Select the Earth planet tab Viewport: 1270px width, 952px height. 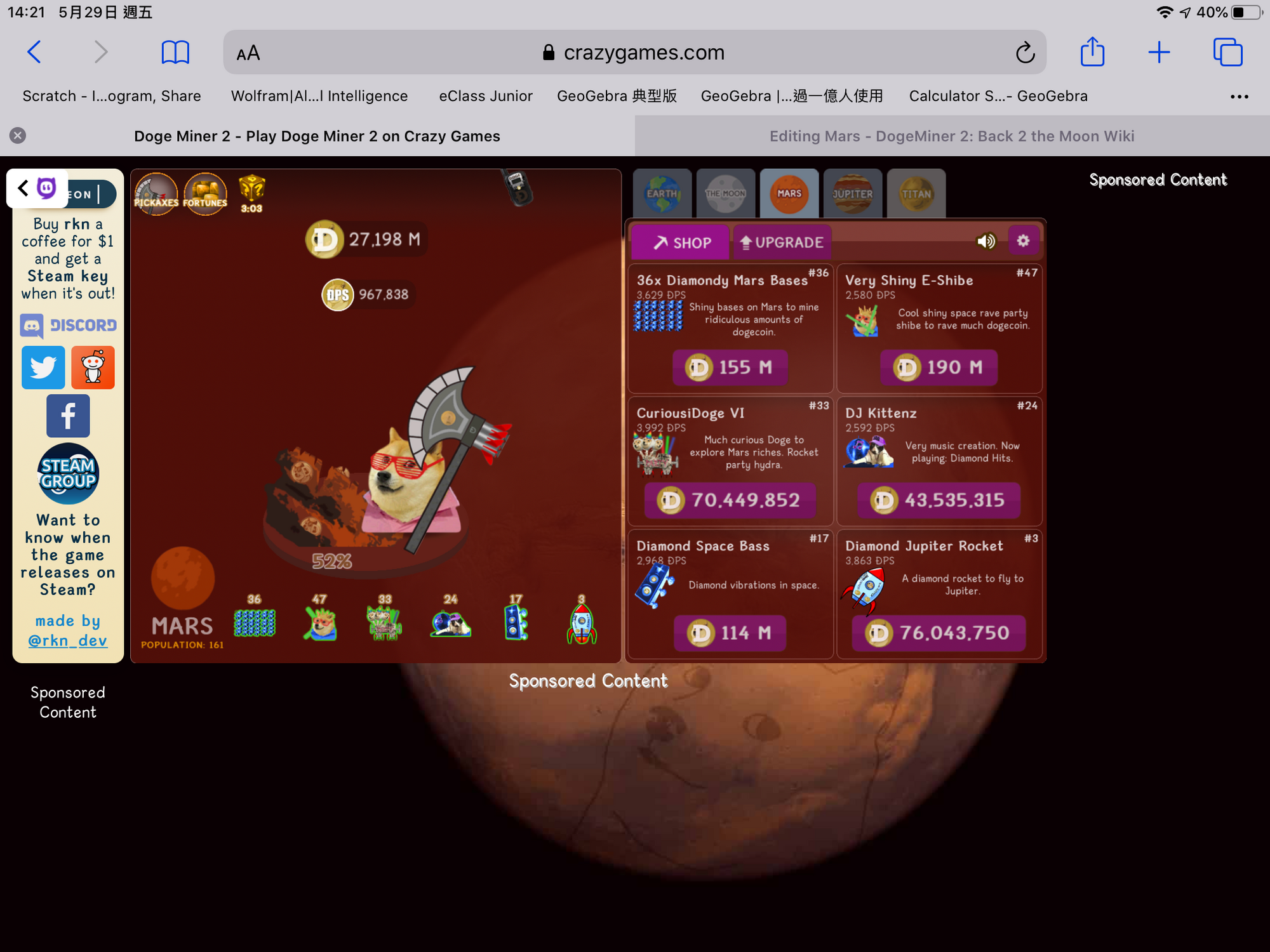click(x=662, y=194)
